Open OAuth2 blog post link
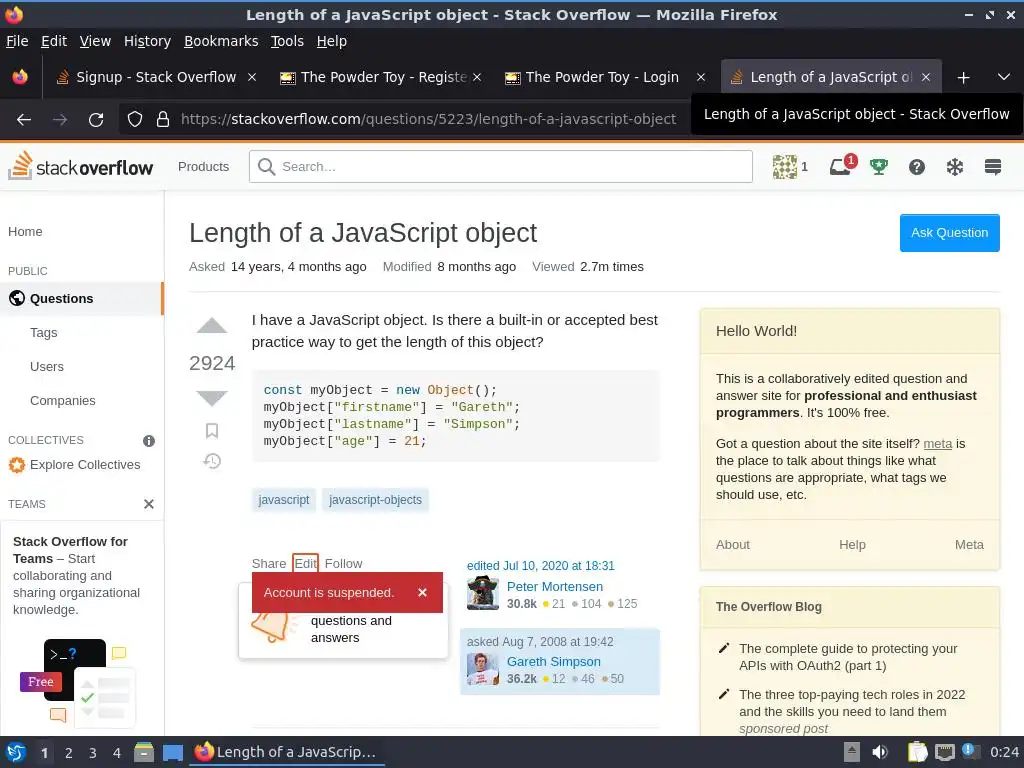 [848, 657]
